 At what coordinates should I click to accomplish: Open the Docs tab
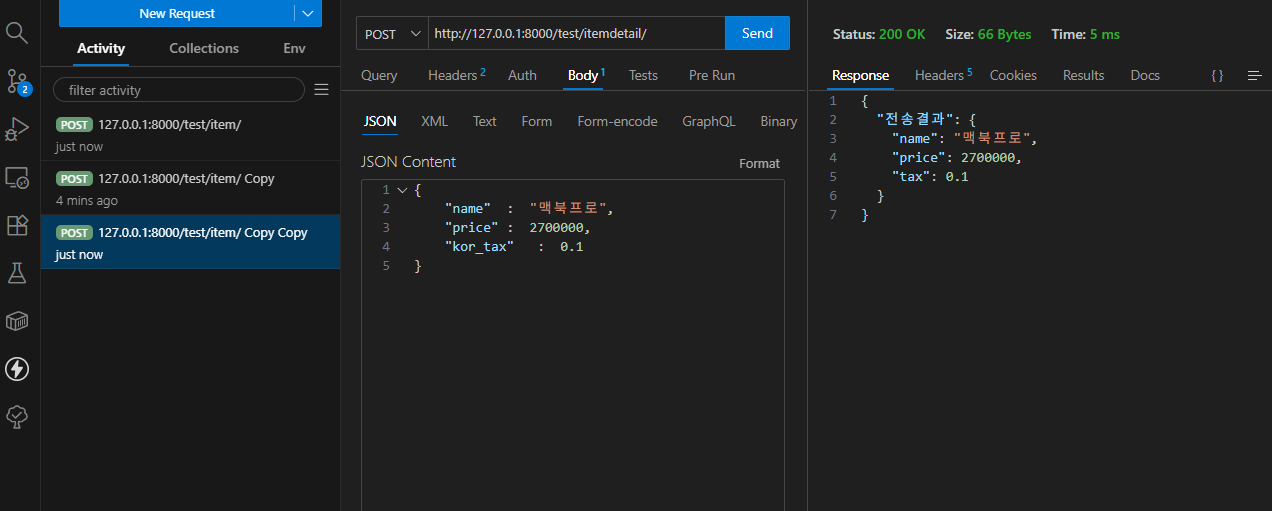pos(1145,75)
